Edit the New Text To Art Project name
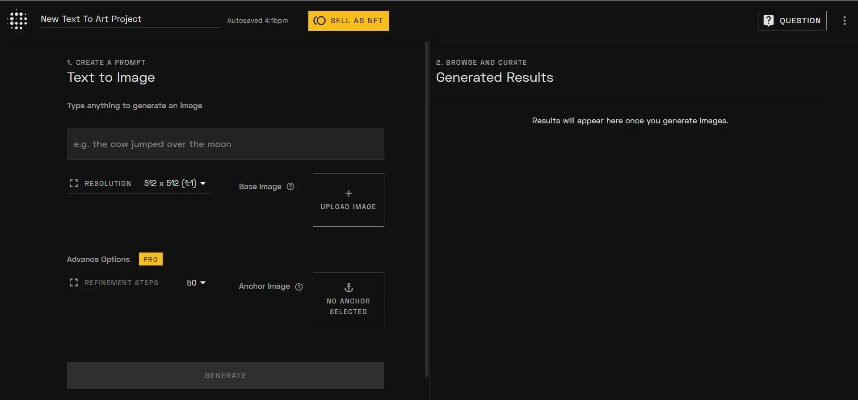 tap(129, 19)
